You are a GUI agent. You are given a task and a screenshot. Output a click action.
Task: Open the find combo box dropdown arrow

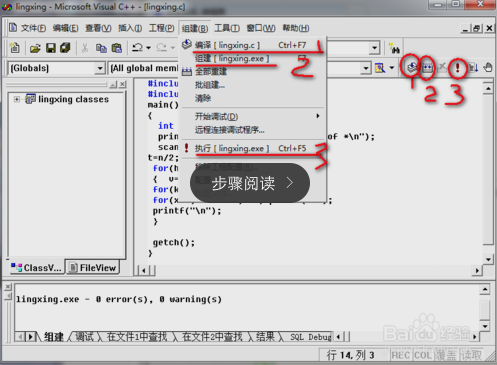pos(375,48)
